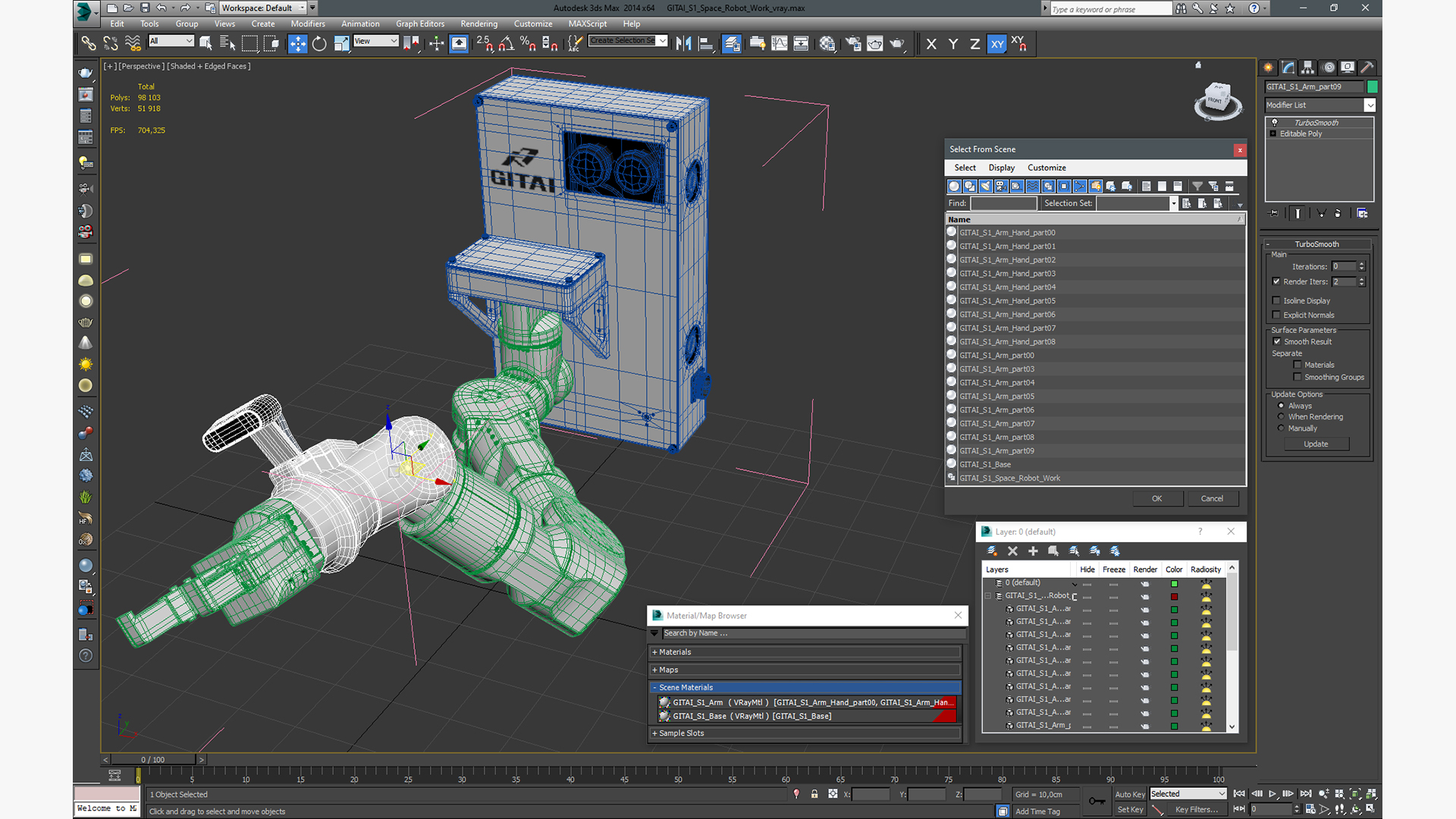Screen dimensions: 1456x819
Task: Delete layer icon in Layer dialog
Action: (x=1012, y=551)
